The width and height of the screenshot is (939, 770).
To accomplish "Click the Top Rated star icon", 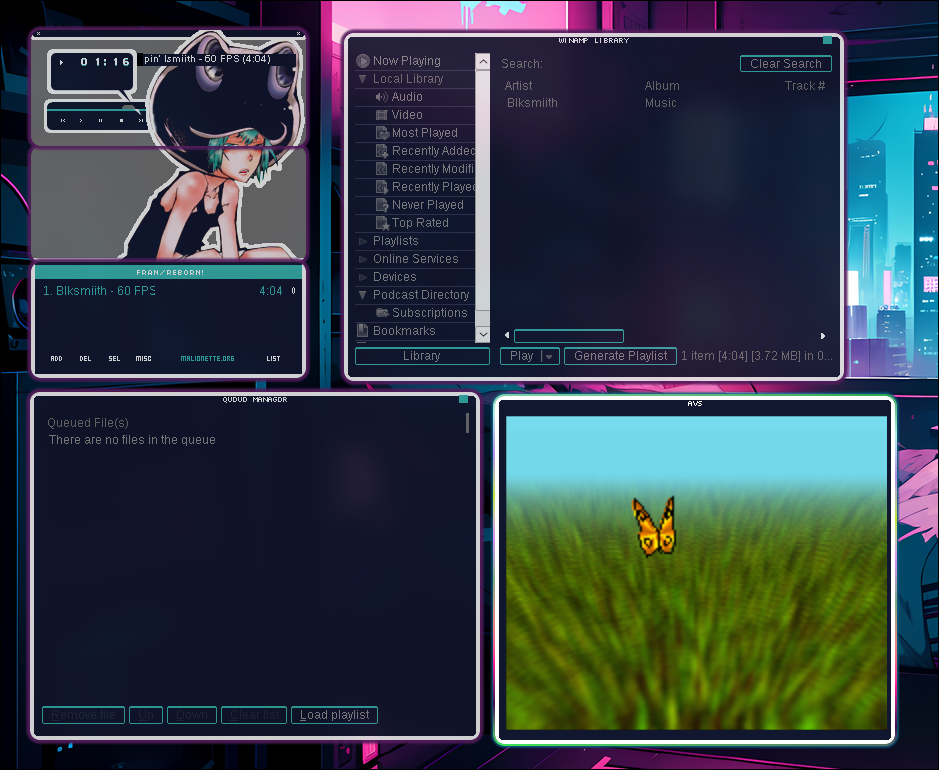I will [x=382, y=223].
